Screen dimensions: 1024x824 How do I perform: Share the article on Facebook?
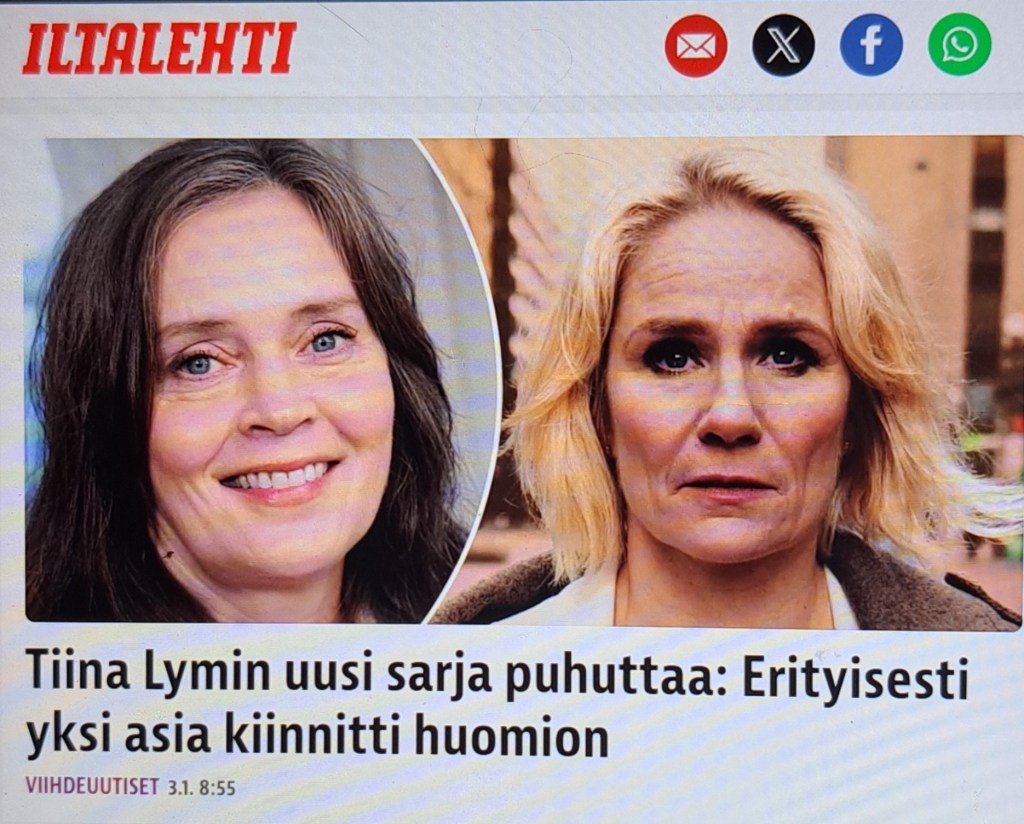(x=871, y=45)
